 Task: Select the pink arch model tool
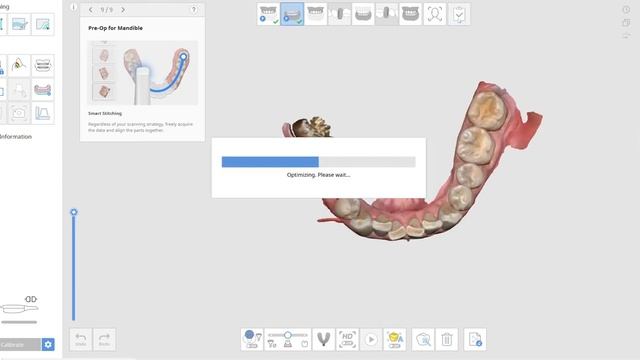43,89
